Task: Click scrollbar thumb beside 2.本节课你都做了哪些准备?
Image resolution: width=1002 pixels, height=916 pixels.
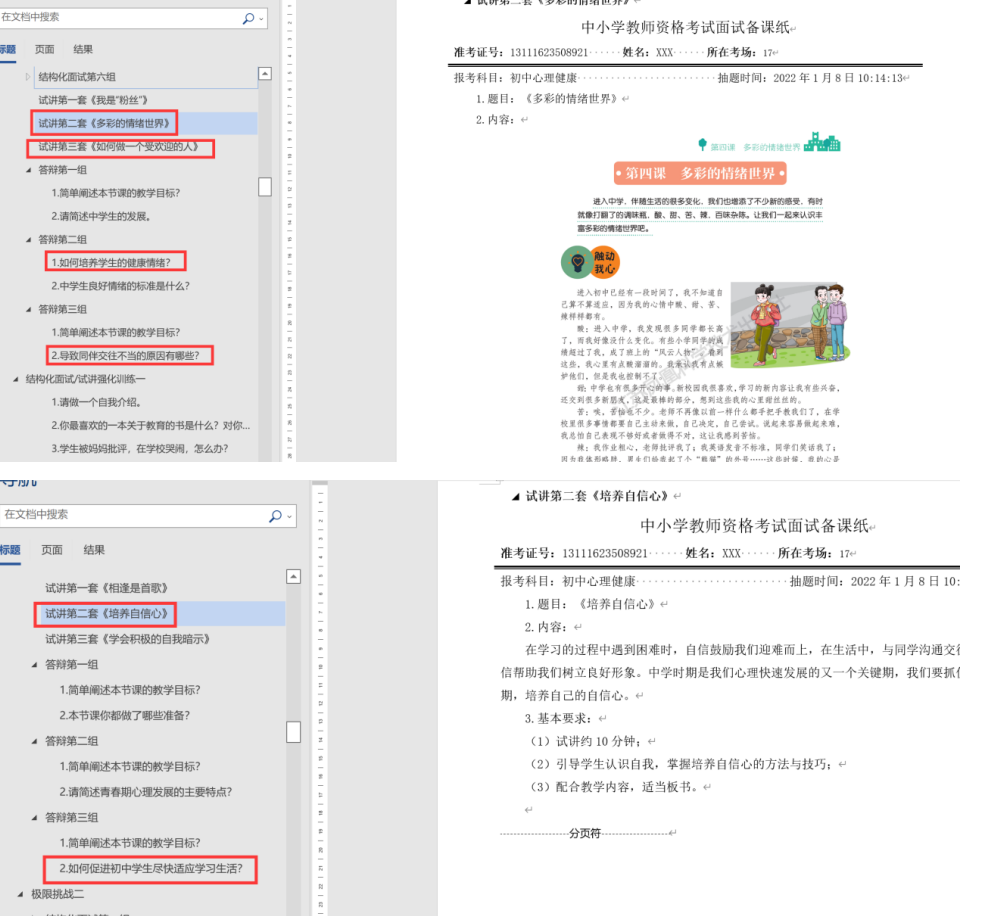Action: coord(293,732)
